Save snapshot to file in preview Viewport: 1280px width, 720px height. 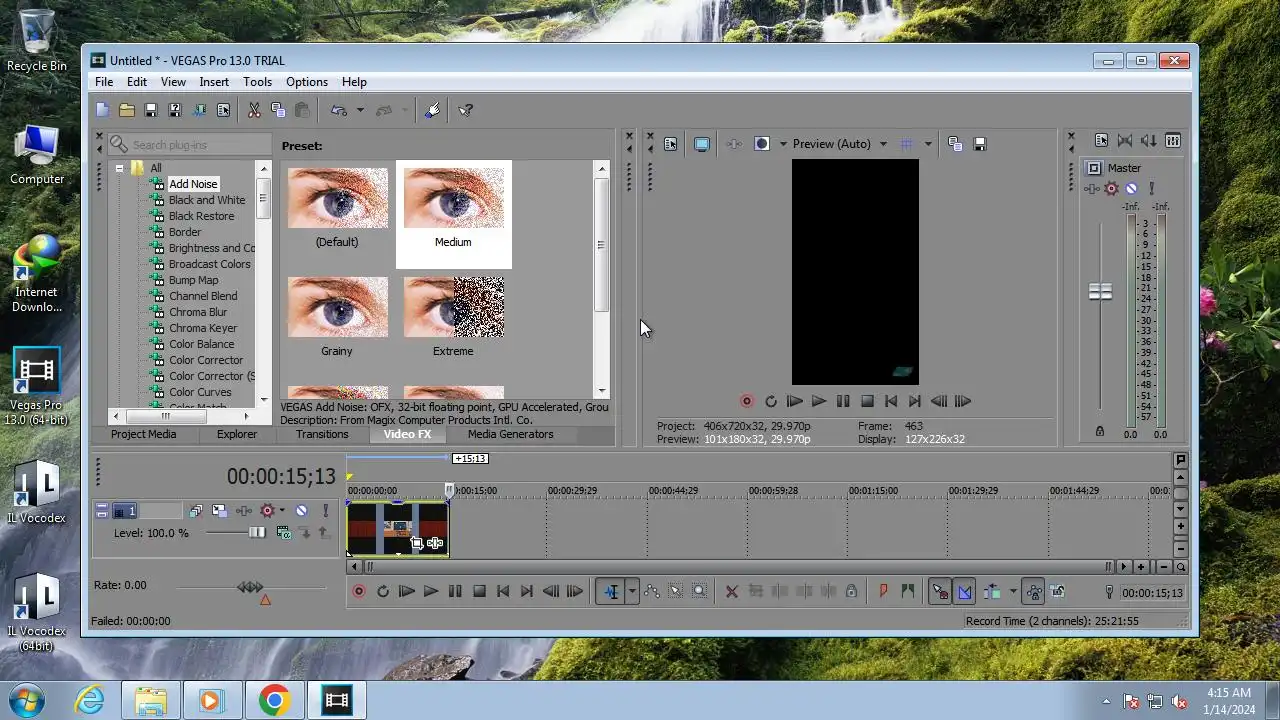(x=980, y=144)
